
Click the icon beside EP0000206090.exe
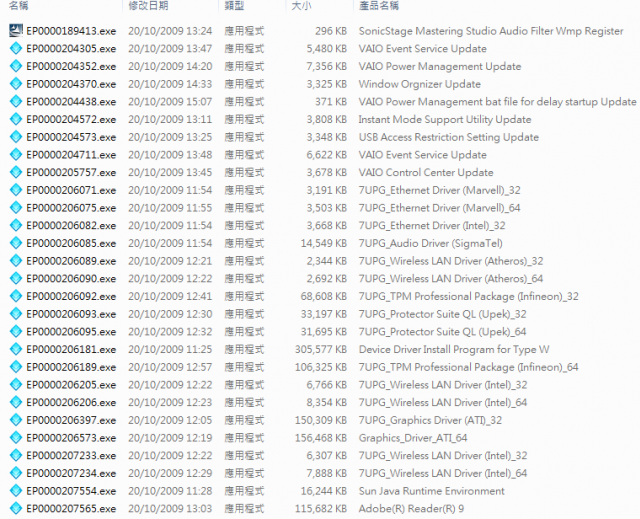pyautogui.click(x=16, y=278)
